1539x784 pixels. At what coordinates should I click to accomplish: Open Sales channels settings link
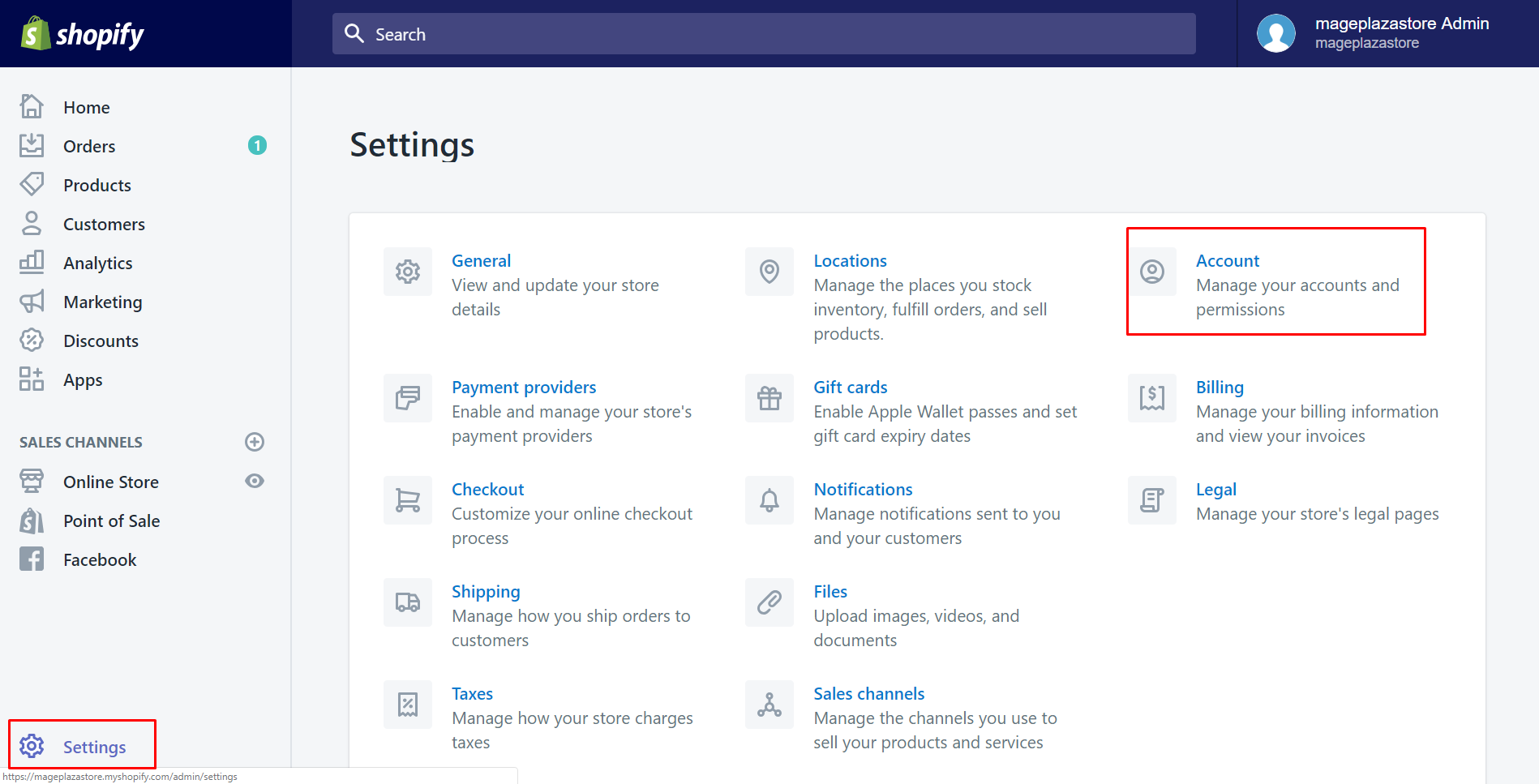point(869,693)
